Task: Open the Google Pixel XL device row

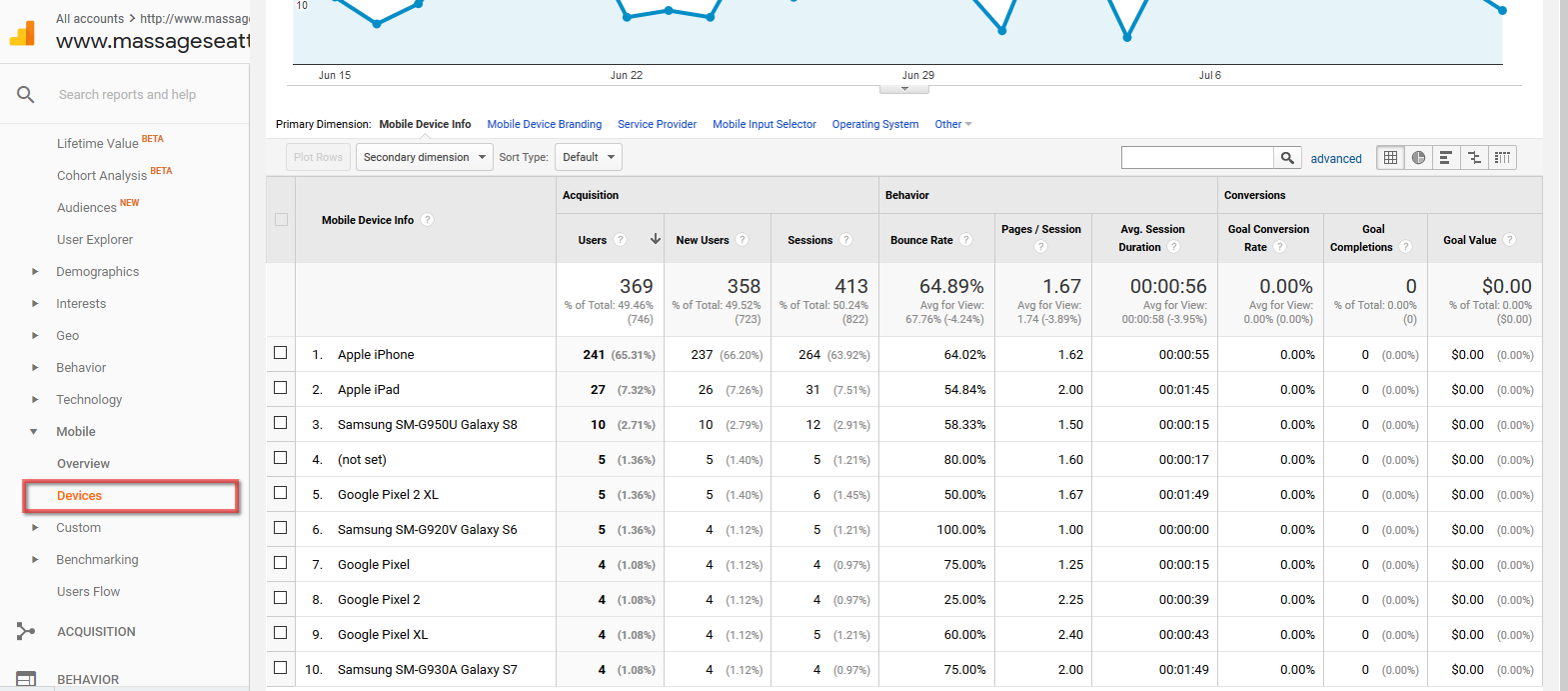Action: coord(383,634)
